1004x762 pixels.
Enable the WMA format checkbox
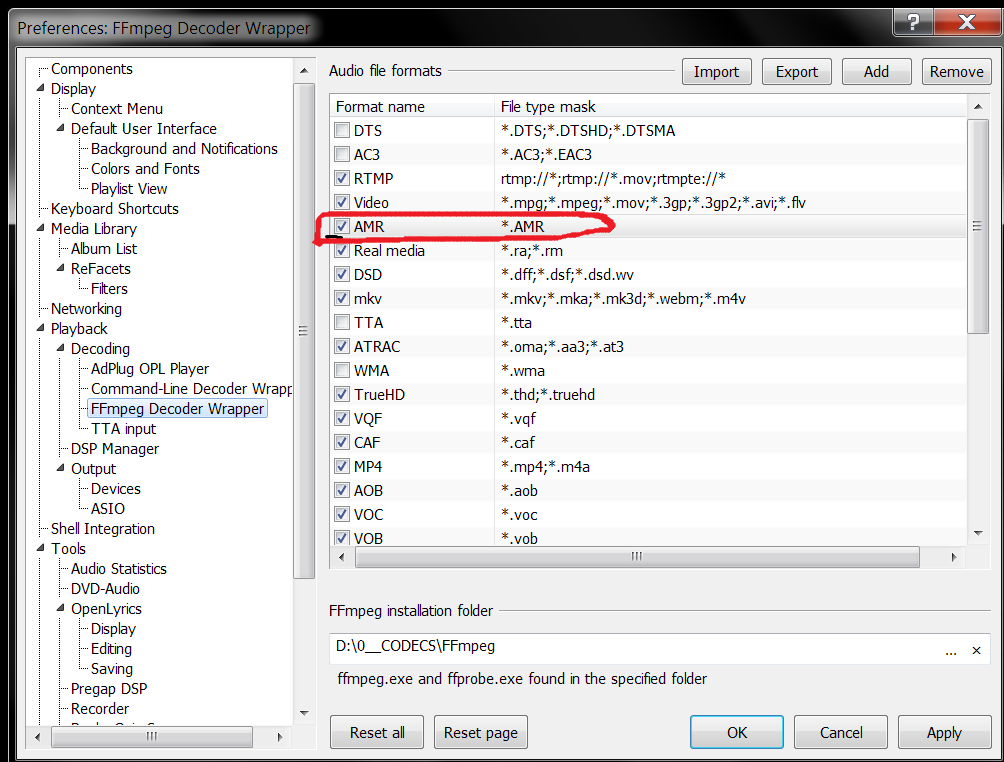342,371
